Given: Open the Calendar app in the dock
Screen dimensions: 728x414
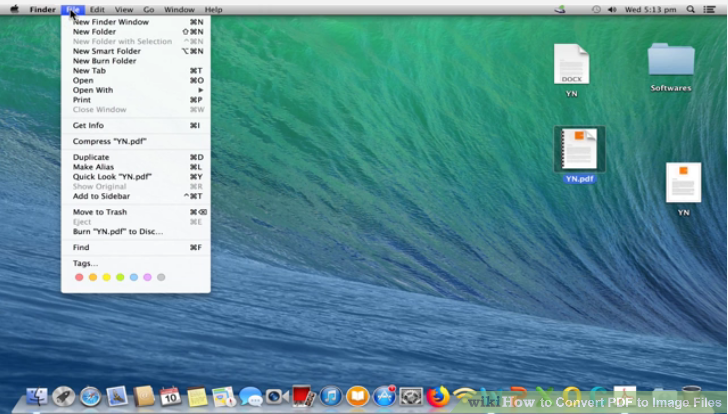Looking at the screenshot, I should tap(170, 397).
